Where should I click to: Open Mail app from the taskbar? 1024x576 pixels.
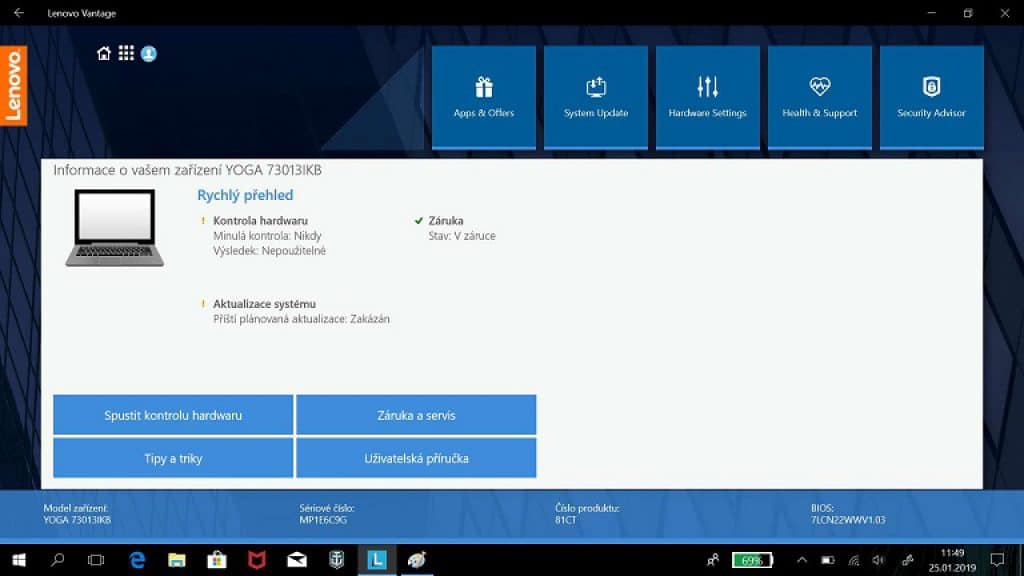(296, 560)
